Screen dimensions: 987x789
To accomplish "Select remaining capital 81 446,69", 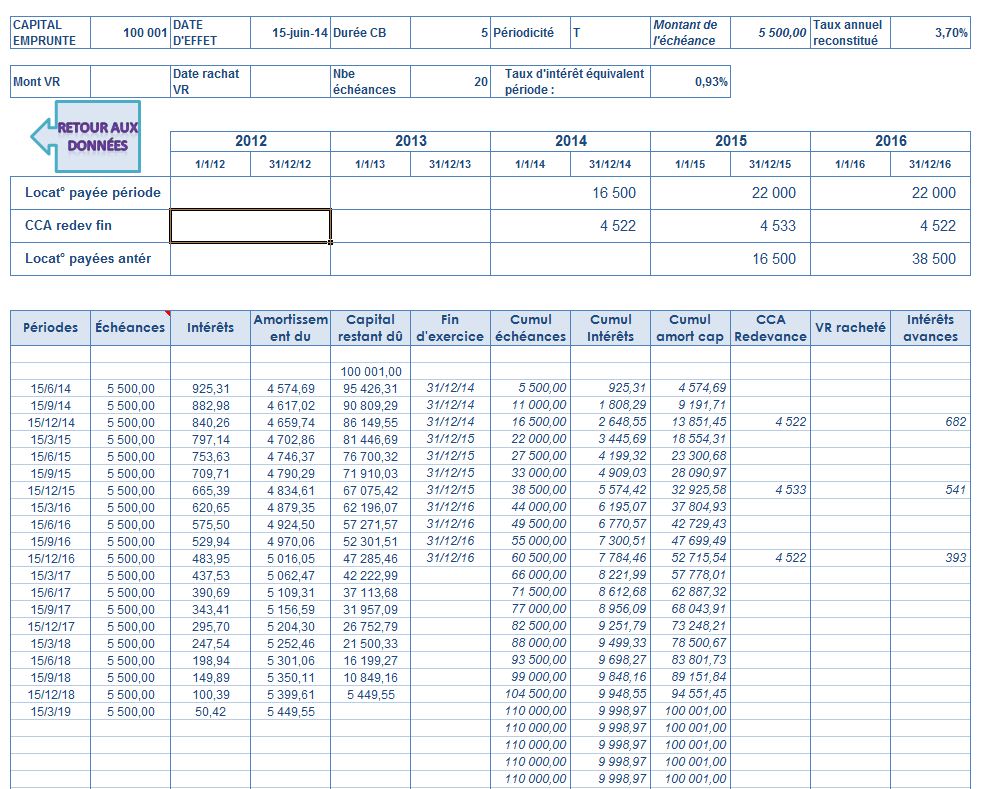I will [x=370, y=440].
